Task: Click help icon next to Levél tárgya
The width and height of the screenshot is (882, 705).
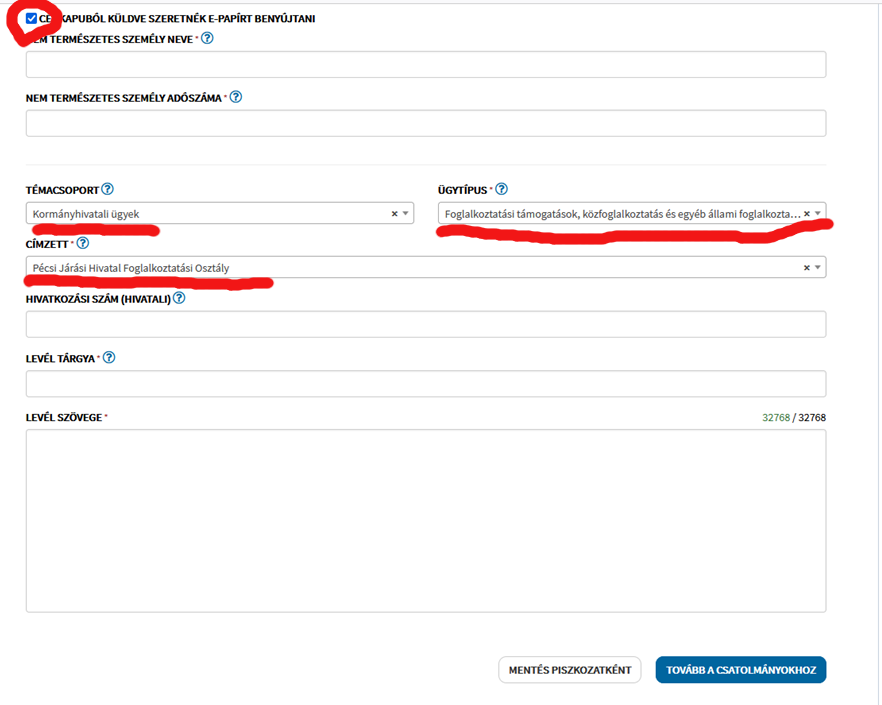Action: coord(109,358)
